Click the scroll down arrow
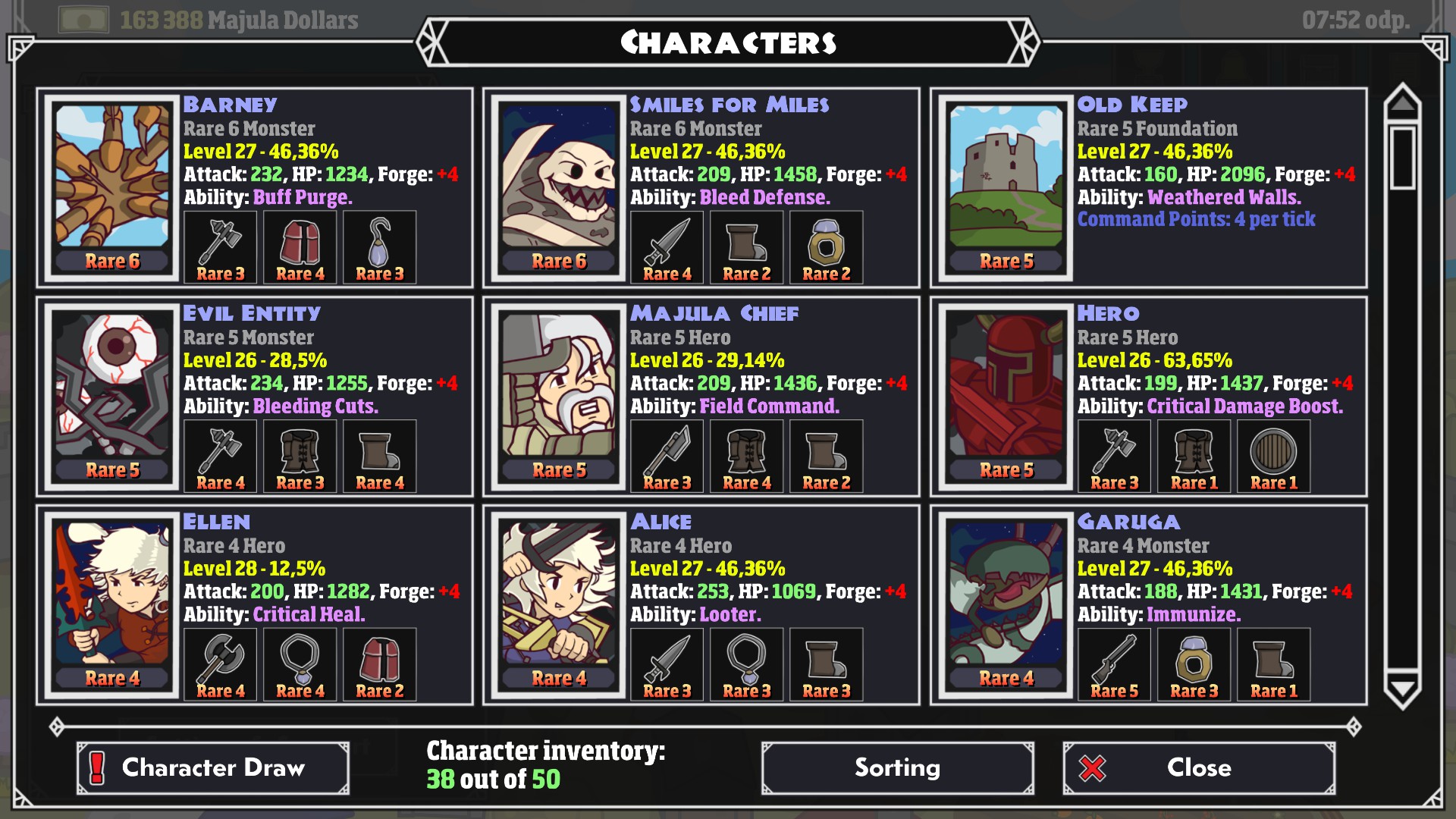Screen dimensions: 1456x819 click(x=1402, y=690)
